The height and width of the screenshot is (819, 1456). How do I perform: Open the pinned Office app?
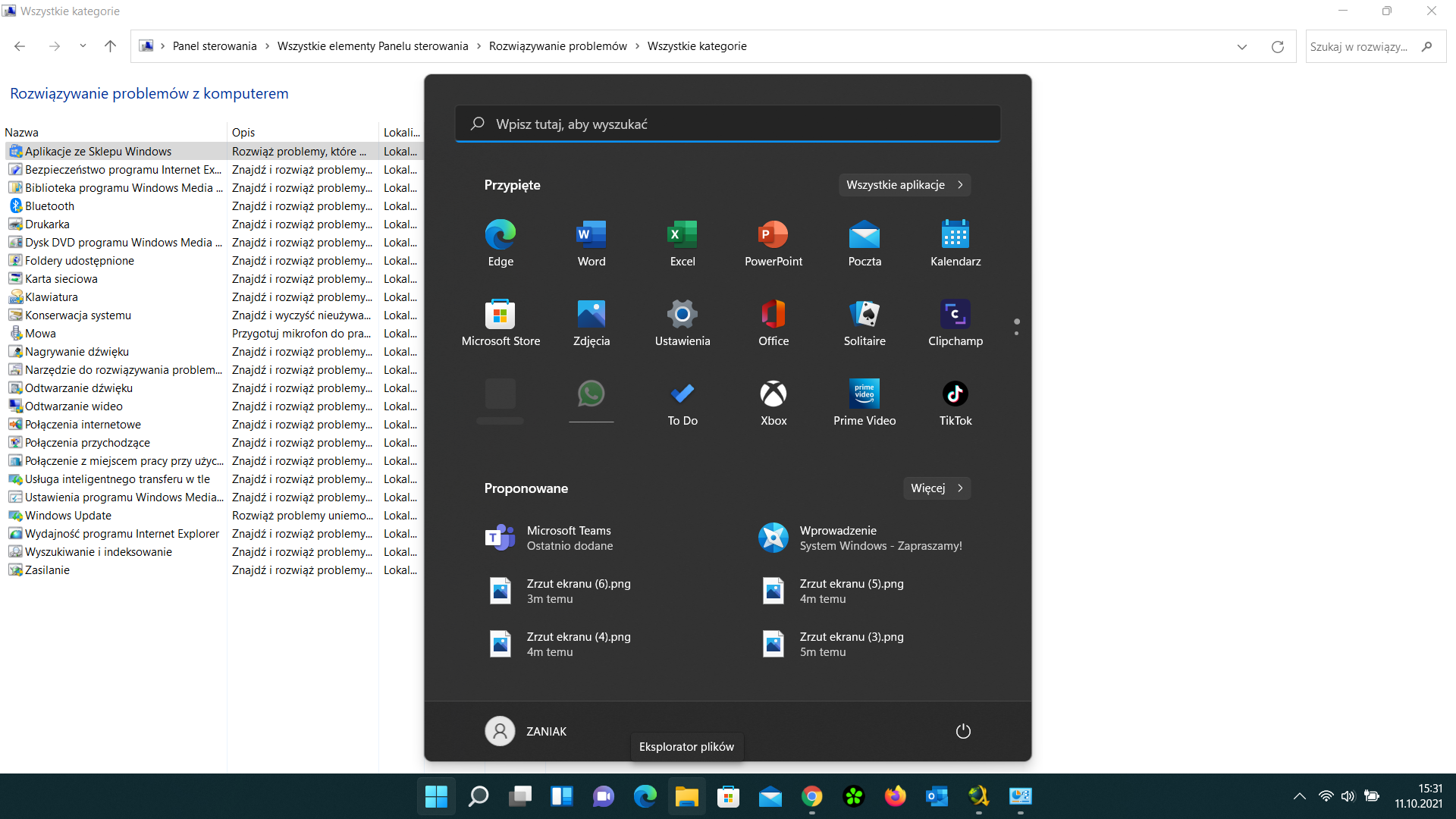773,322
